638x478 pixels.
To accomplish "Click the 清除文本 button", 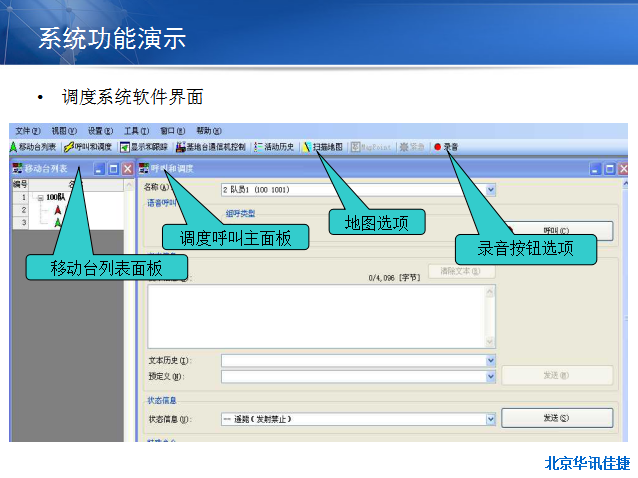I will click(x=461, y=271).
